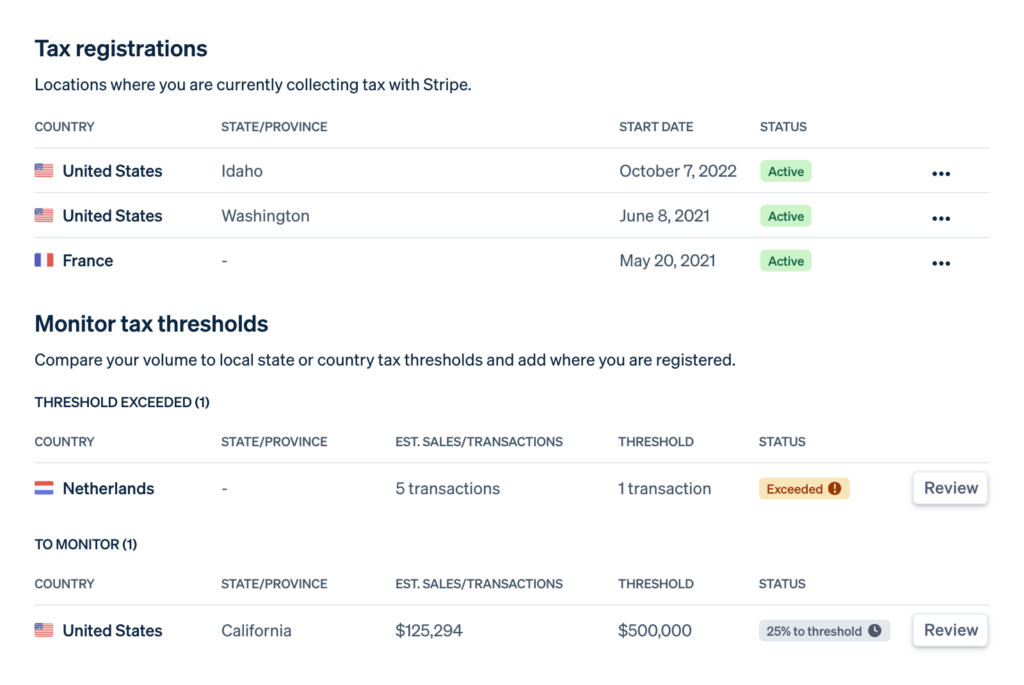Click the $125,294 estimated sales figure

point(429,630)
